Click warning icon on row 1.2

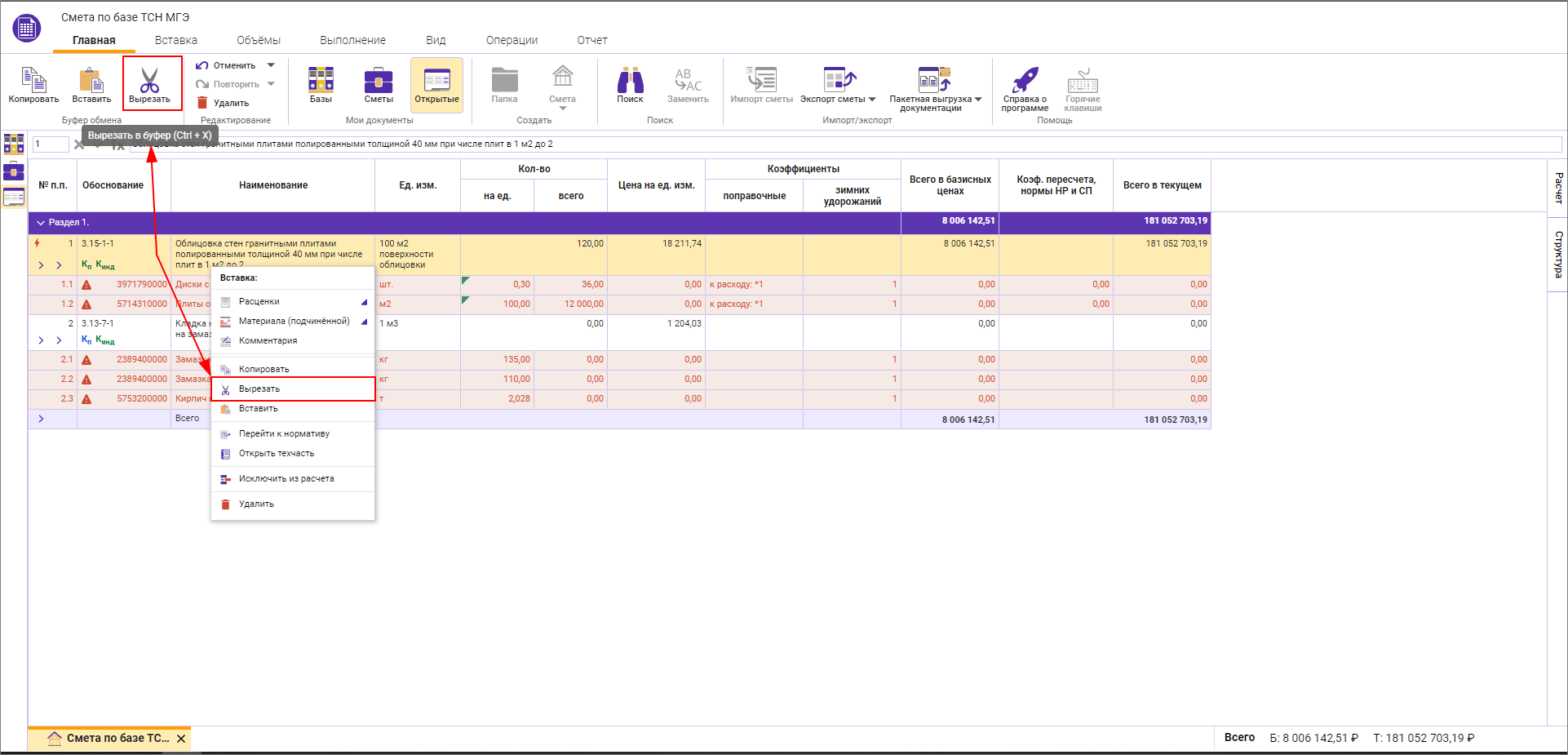86,304
